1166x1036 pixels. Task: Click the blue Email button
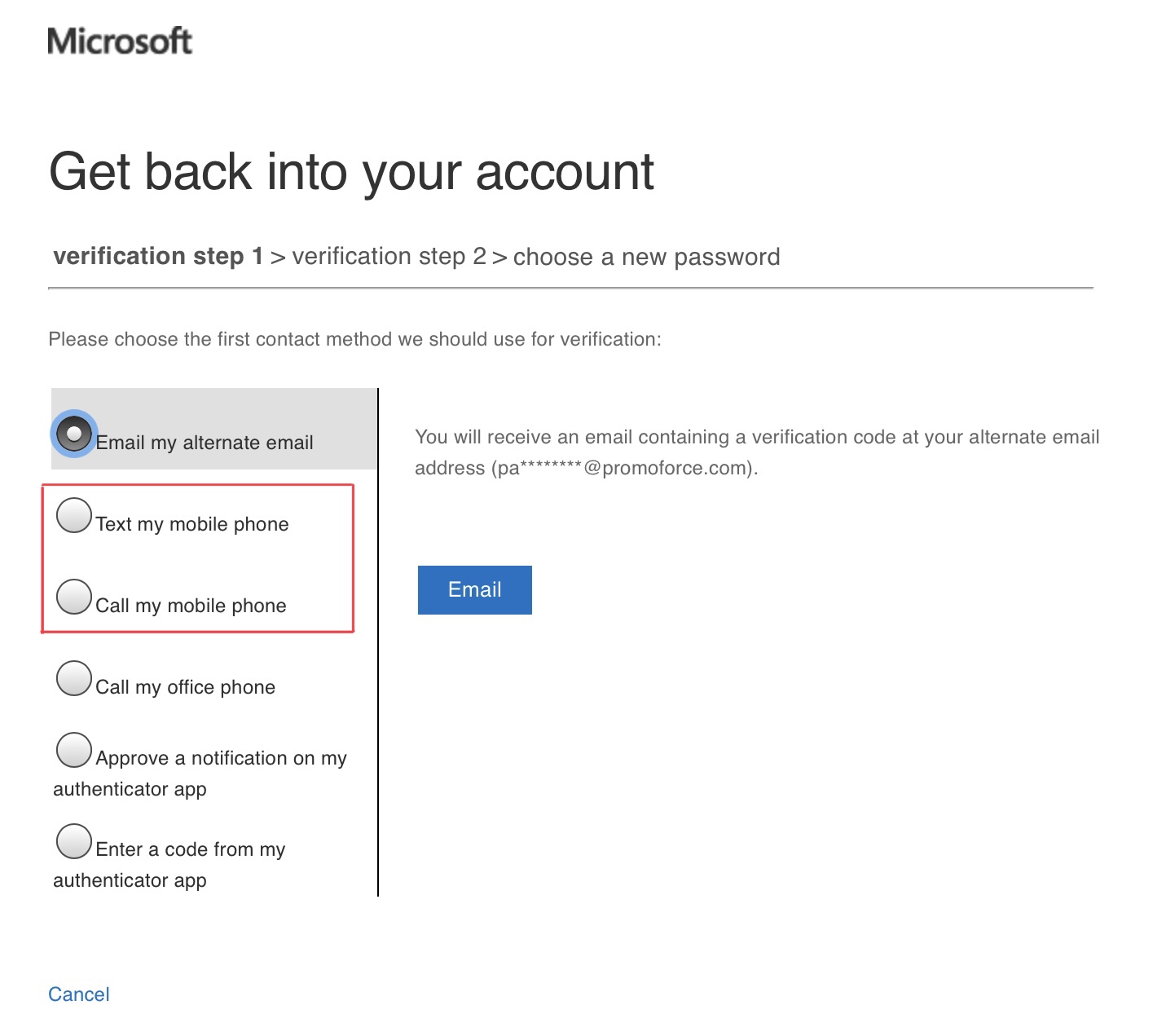[x=474, y=589]
